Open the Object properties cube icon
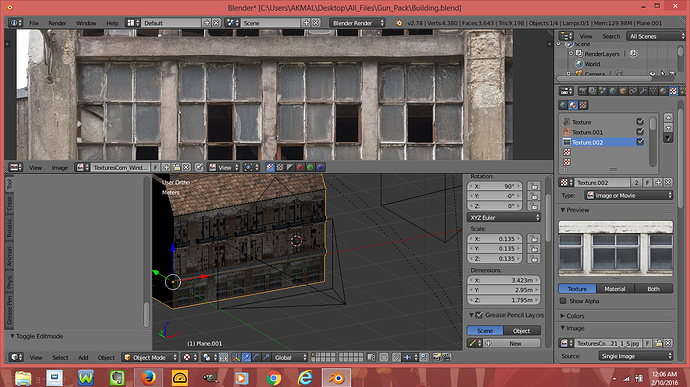 point(623,91)
